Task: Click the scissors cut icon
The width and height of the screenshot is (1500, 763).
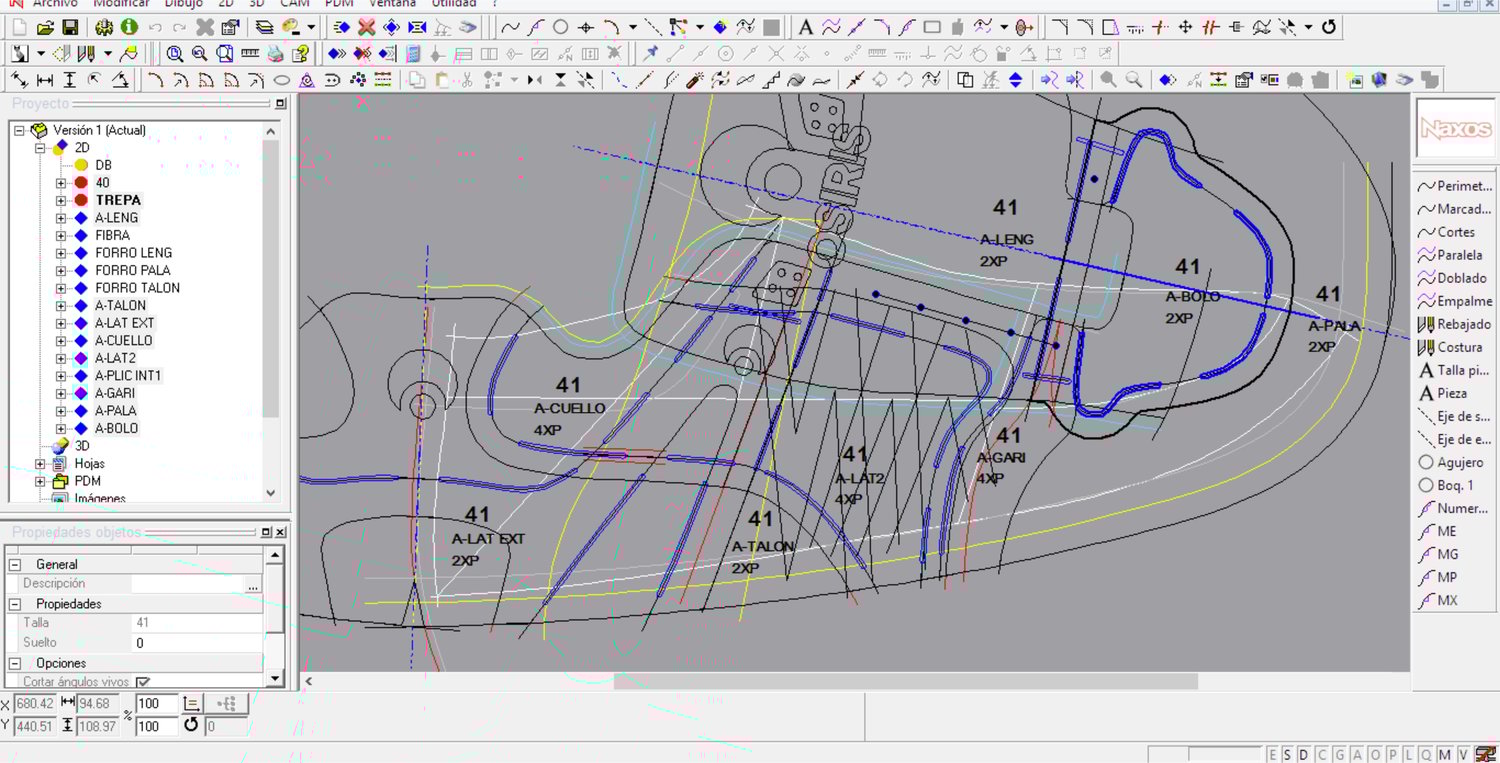Action: point(466,80)
